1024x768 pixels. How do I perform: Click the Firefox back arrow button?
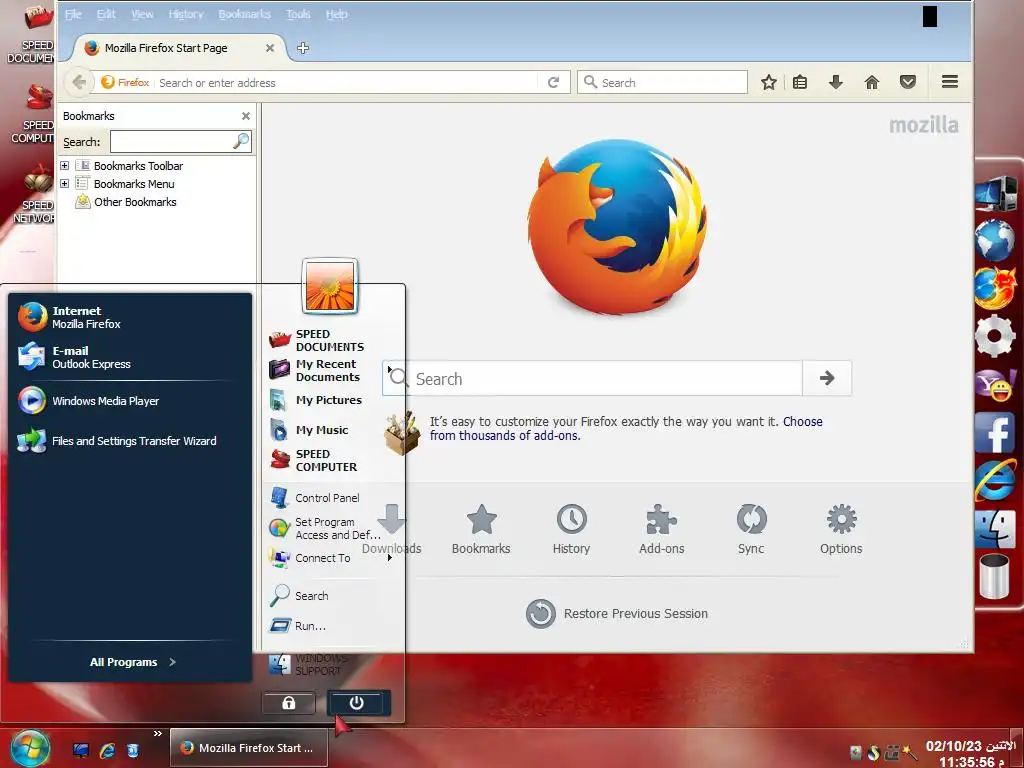pos(79,82)
